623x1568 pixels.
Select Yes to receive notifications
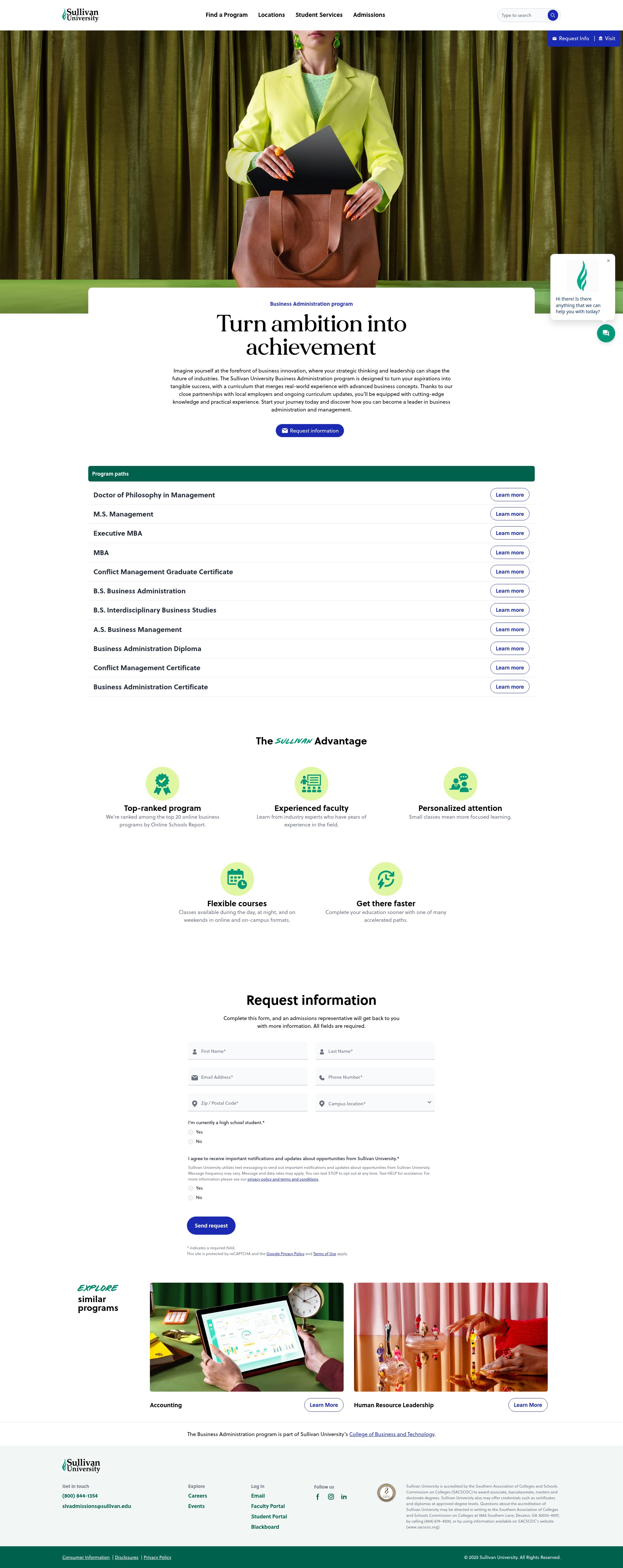(x=190, y=1188)
